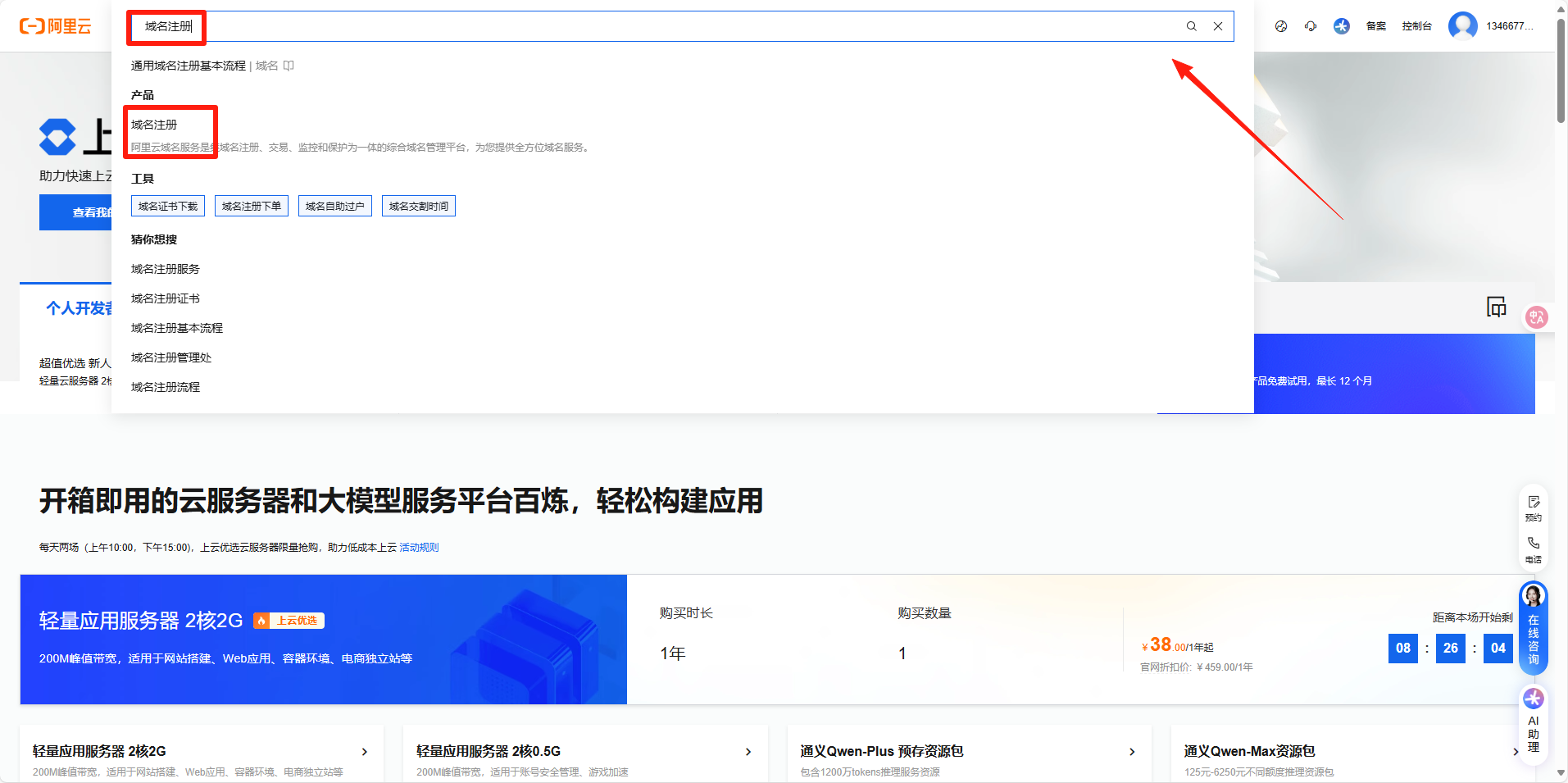Image resolution: width=1568 pixels, height=783 pixels.
Task: Click the page vertical scrollbar thumb
Action: tap(1561, 70)
